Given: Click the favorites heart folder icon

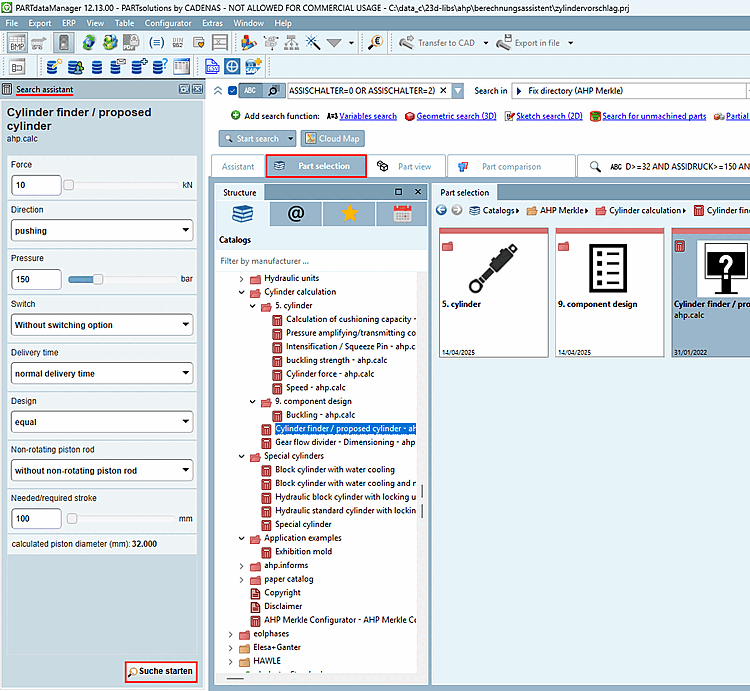Looking at the screenshot, I should point(199,43).
